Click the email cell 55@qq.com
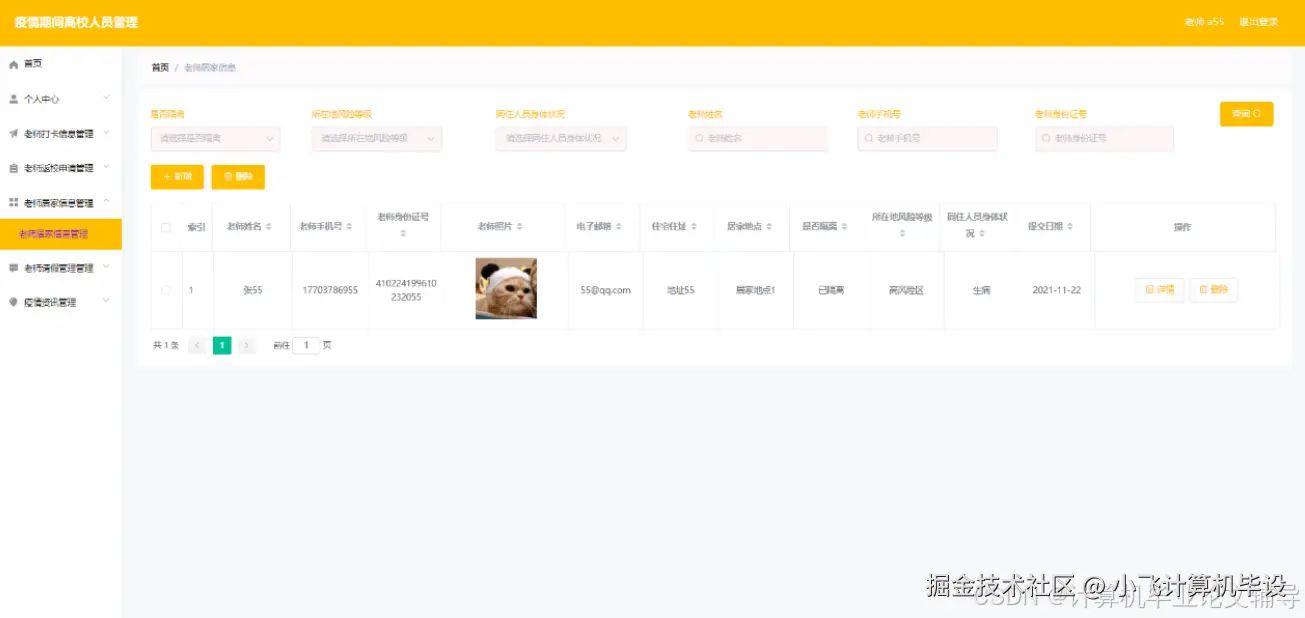This screenshot has height=618, width=1305. point(606,290)
